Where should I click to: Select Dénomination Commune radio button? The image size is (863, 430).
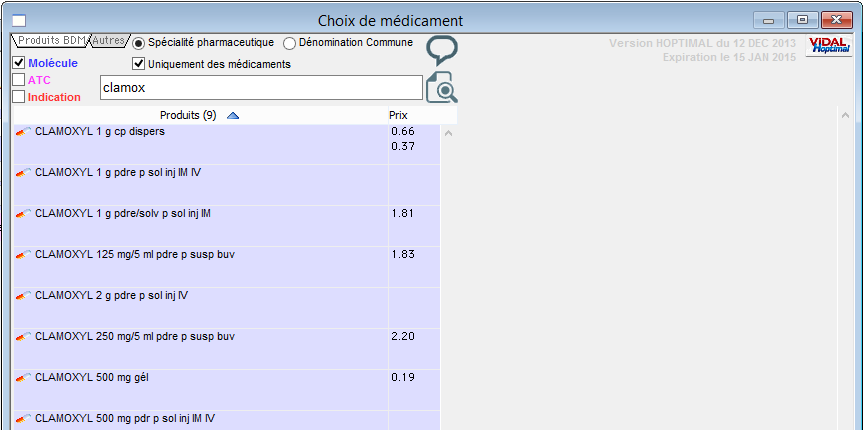[290, 43]
